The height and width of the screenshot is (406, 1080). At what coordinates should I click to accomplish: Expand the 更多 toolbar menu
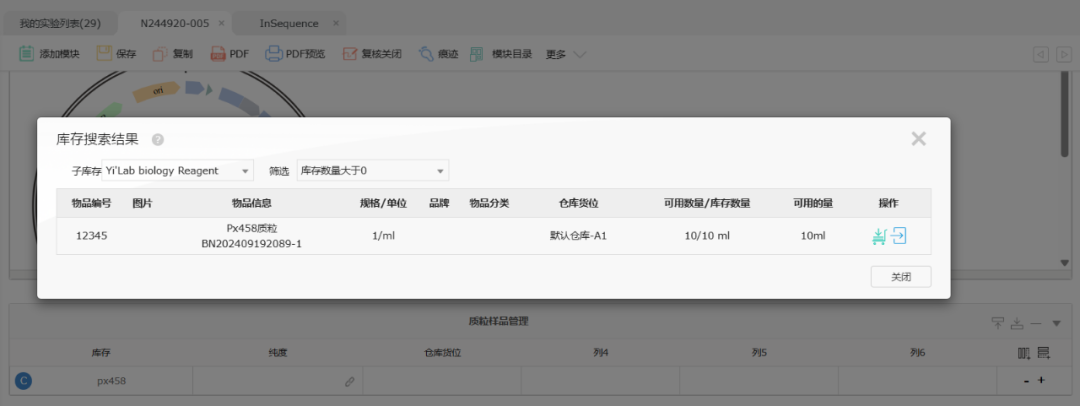tap(565, 54)
